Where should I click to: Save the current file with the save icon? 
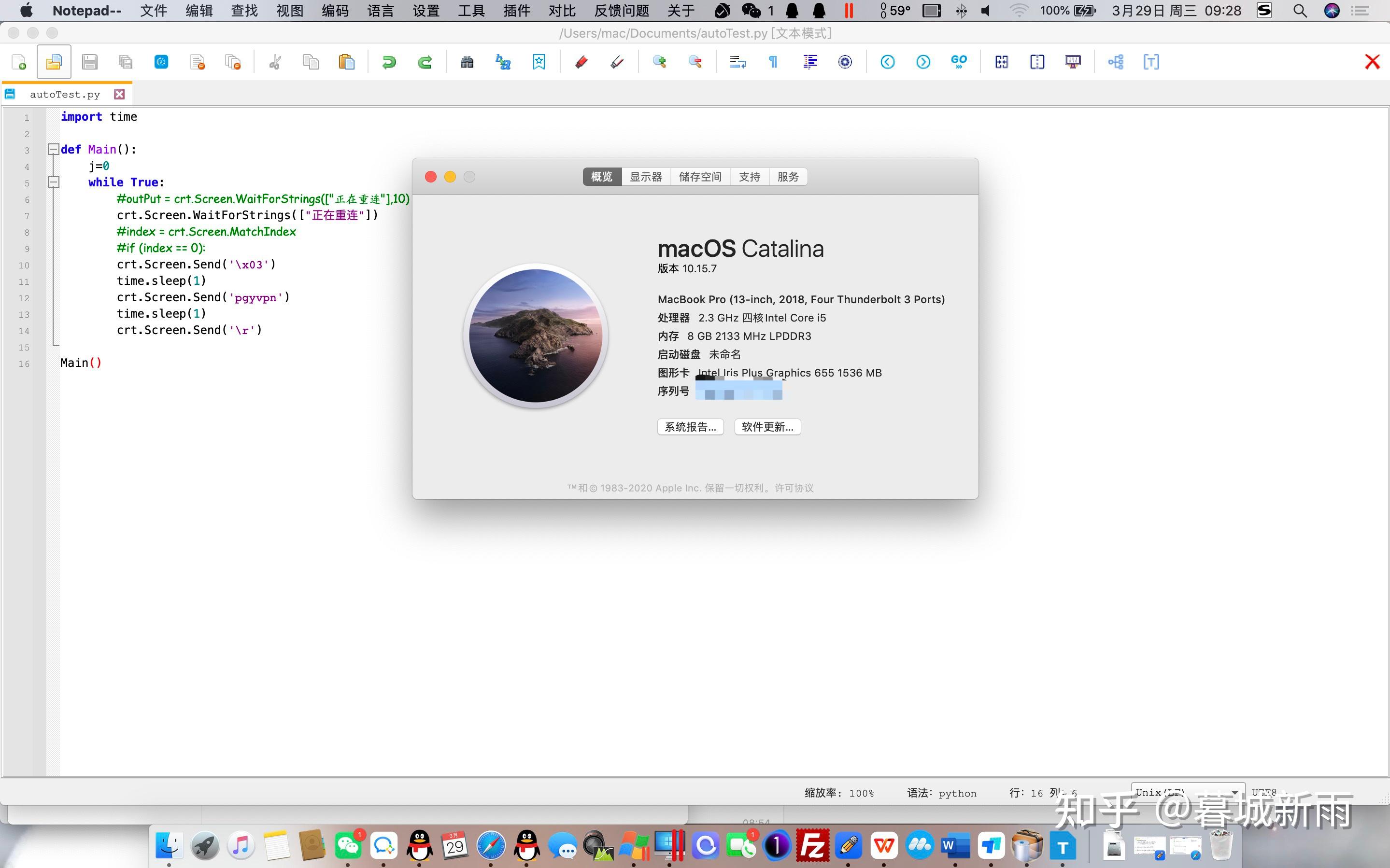click(89, 61)
